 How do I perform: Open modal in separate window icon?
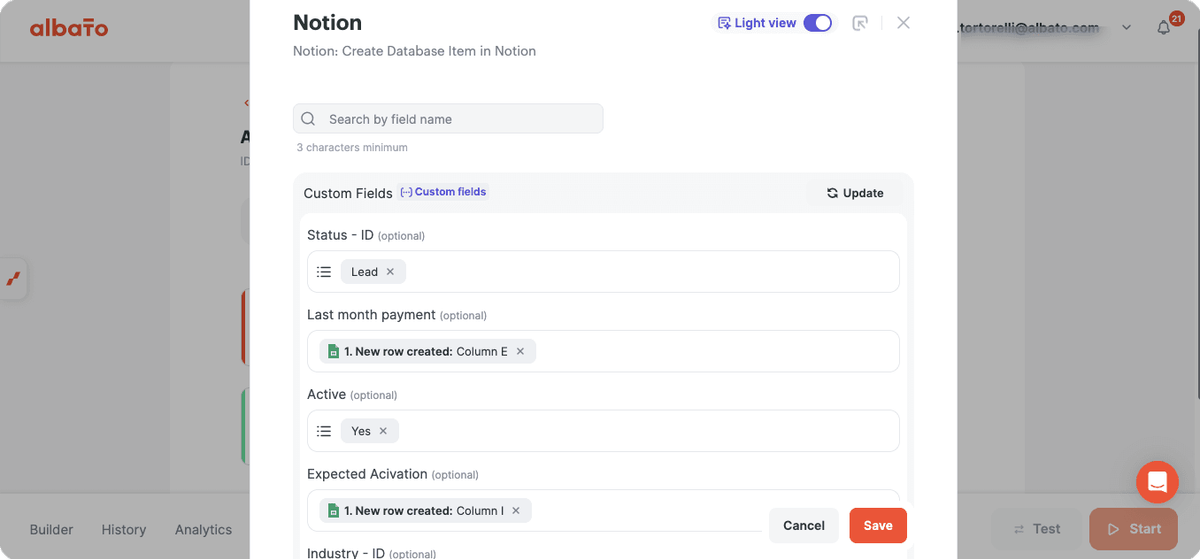859,23
